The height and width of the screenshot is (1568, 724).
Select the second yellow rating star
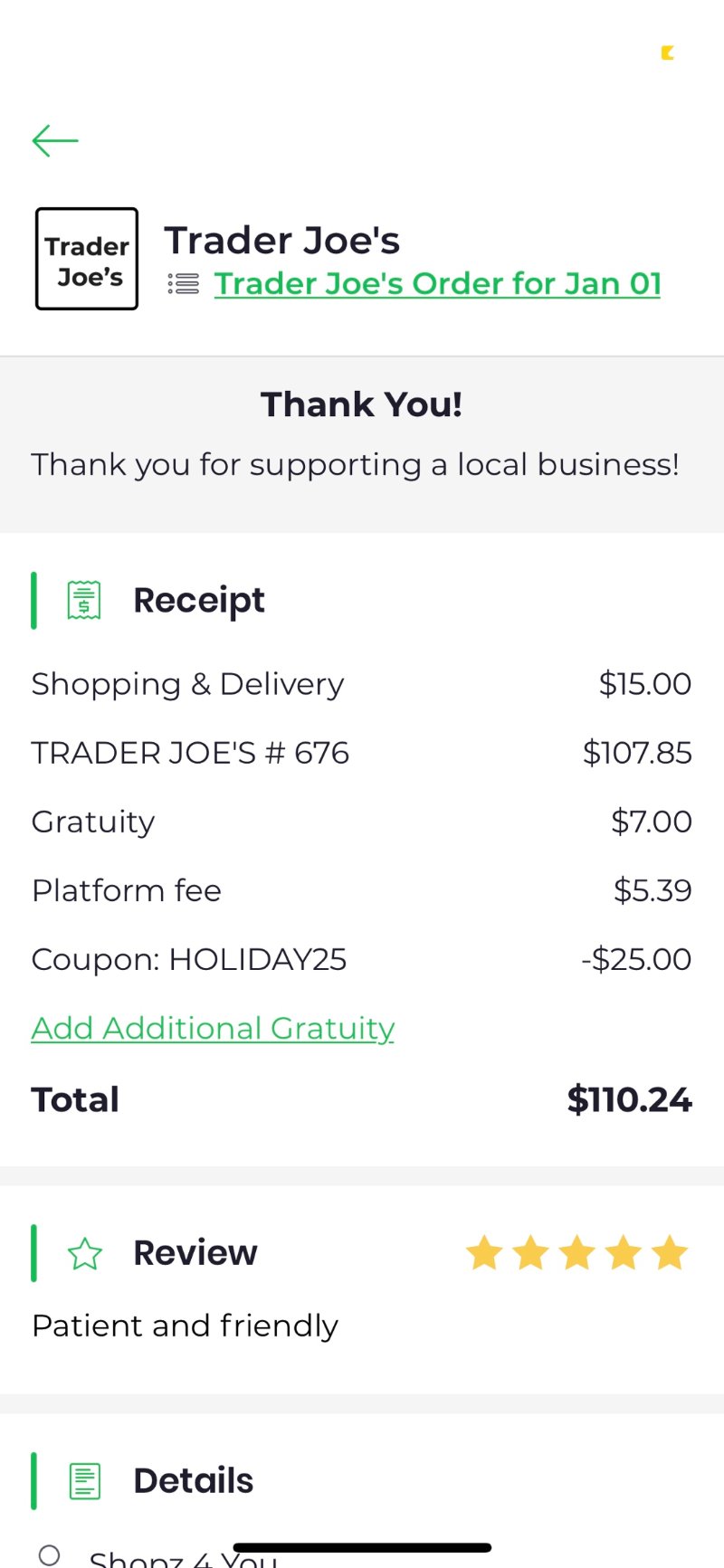(x=530, y=1253)
